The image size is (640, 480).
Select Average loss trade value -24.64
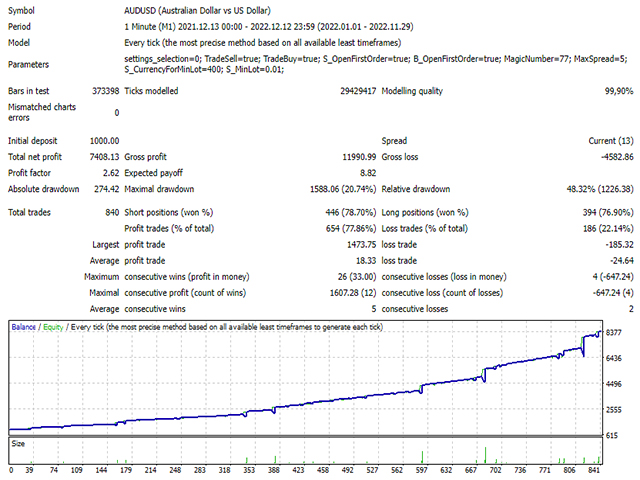pyautogui.click(x=622, y=261)
